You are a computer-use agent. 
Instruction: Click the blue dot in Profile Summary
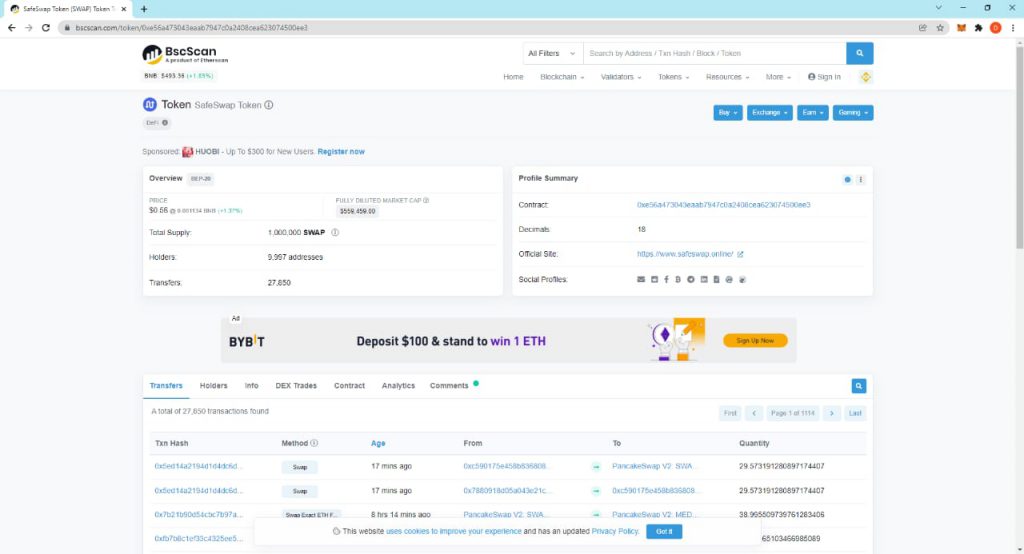(847, 180)
